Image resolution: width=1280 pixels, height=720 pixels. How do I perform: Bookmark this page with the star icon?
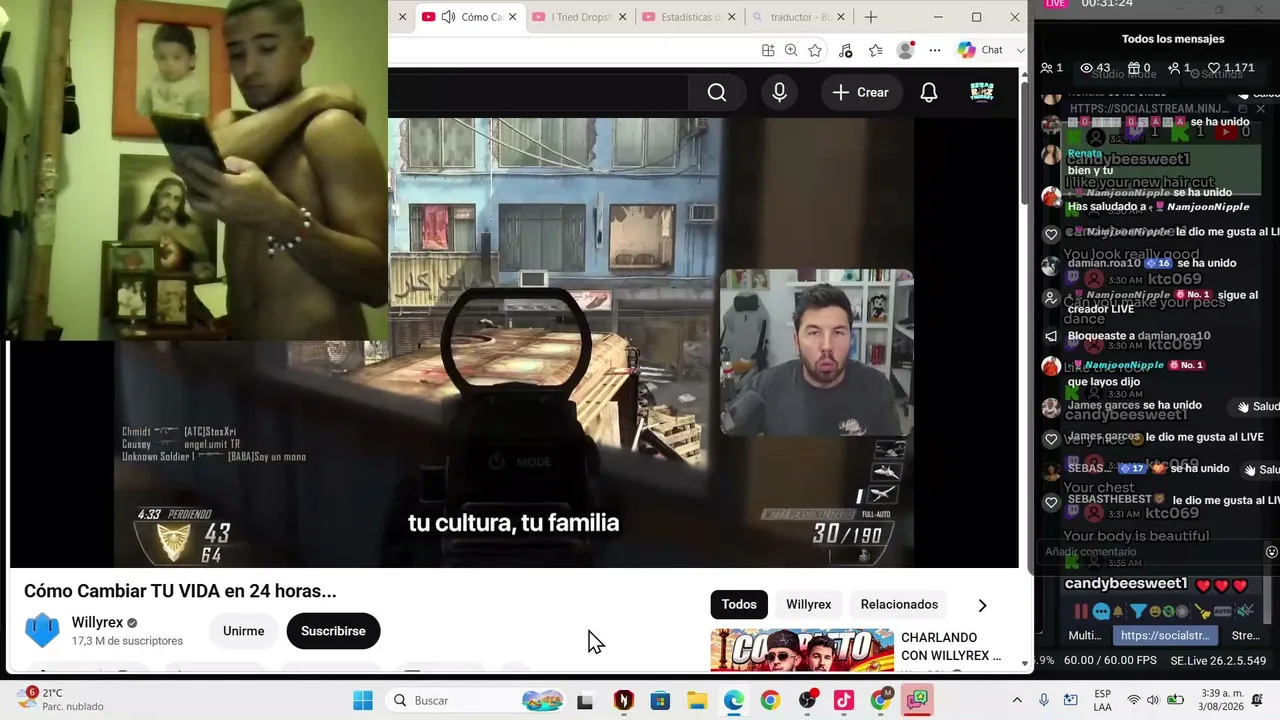click(815, 50)
